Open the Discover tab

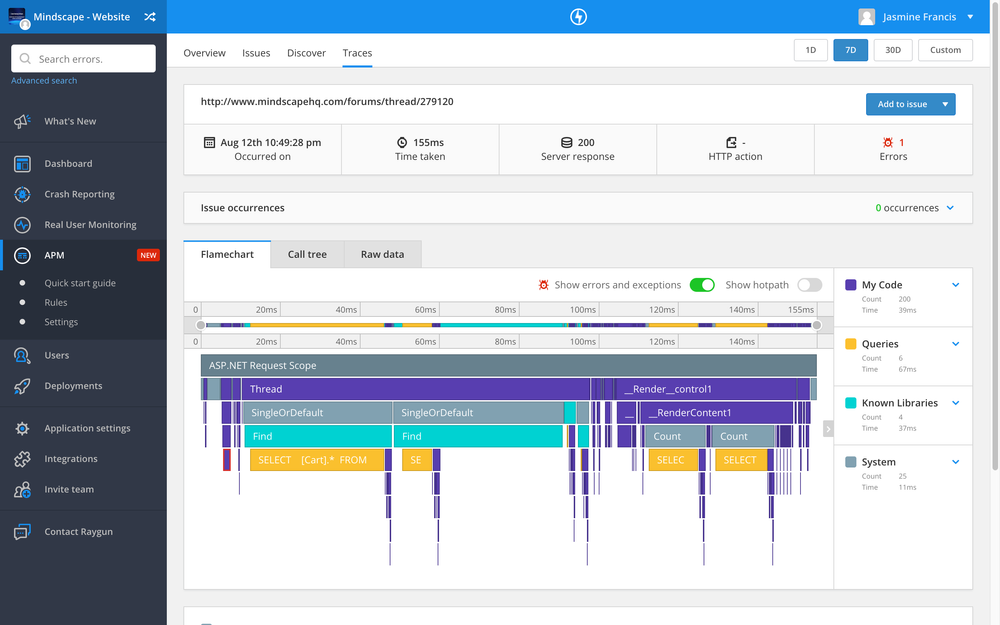tap(306, 53)
